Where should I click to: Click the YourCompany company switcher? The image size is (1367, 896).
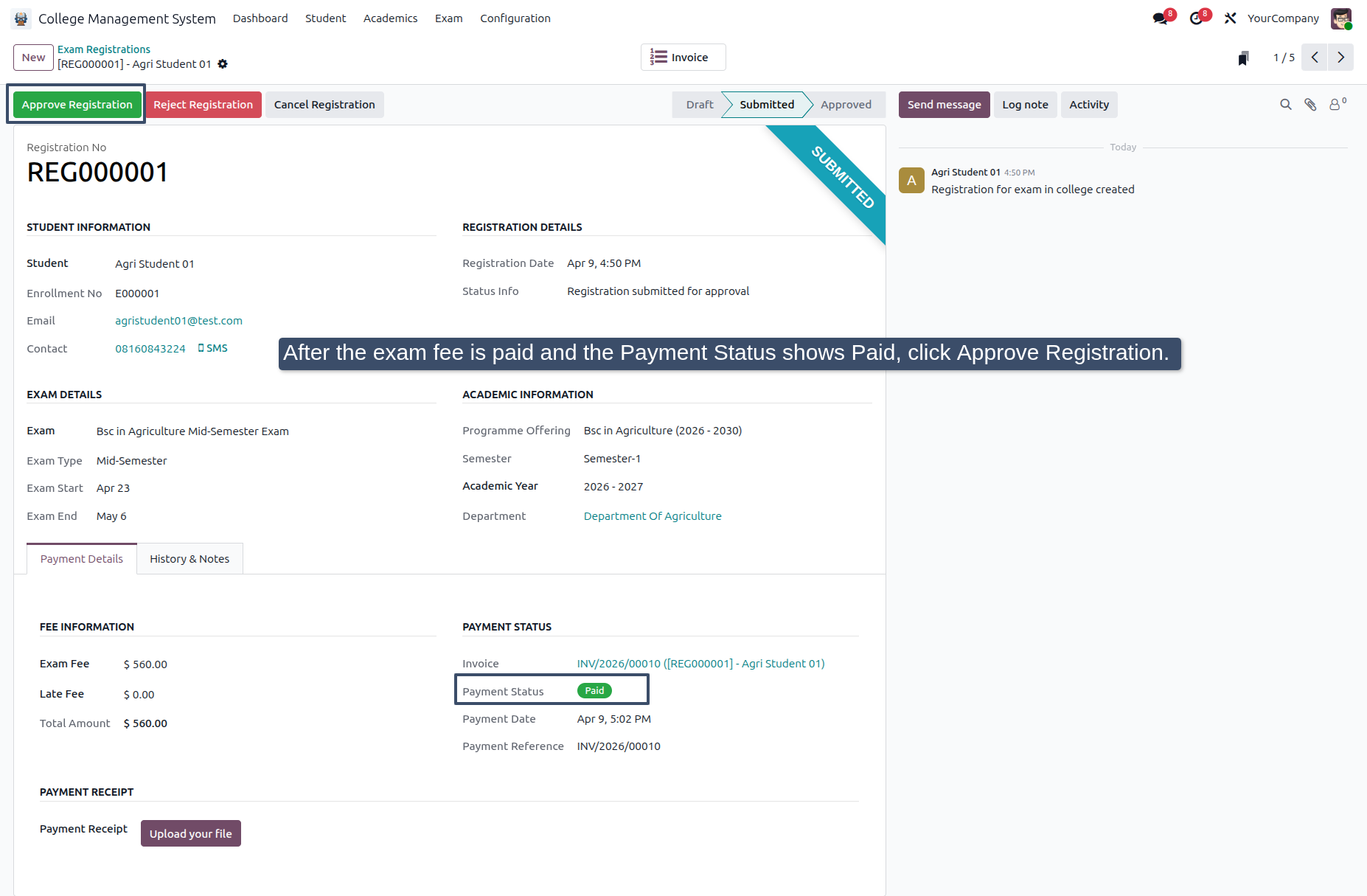coord(1283,18)
